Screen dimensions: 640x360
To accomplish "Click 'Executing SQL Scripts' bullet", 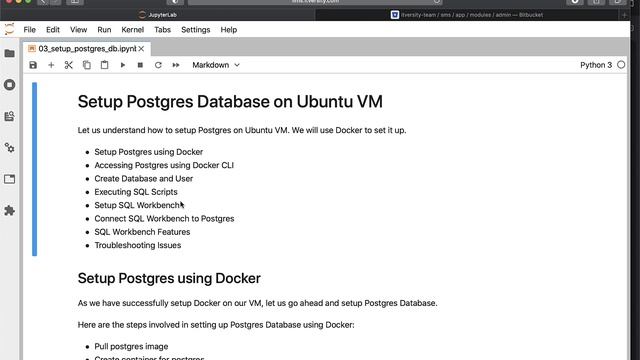I will pyautogui.click(x=136, y=192).
